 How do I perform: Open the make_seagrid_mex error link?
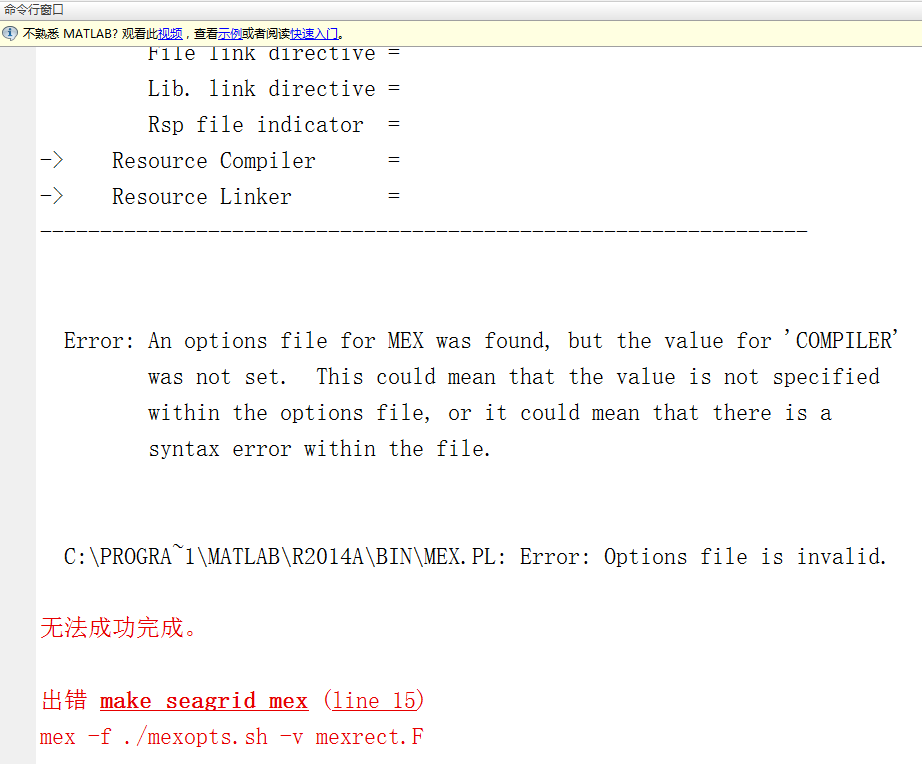tap(204, 700)
